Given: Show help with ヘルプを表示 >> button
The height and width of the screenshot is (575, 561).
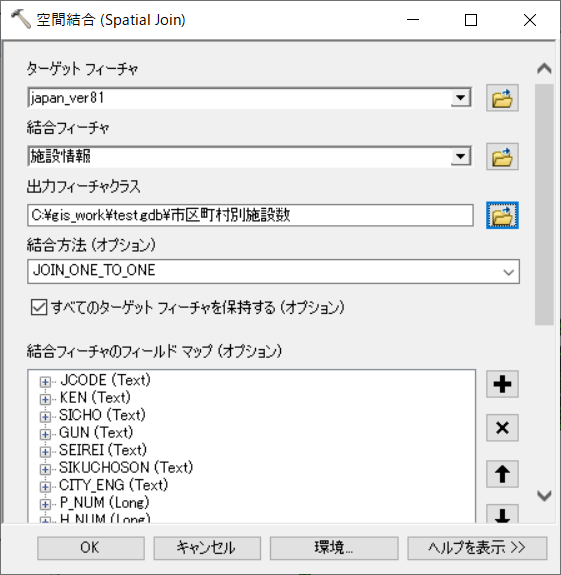Looking at the screenshot, I should [477, 548].
